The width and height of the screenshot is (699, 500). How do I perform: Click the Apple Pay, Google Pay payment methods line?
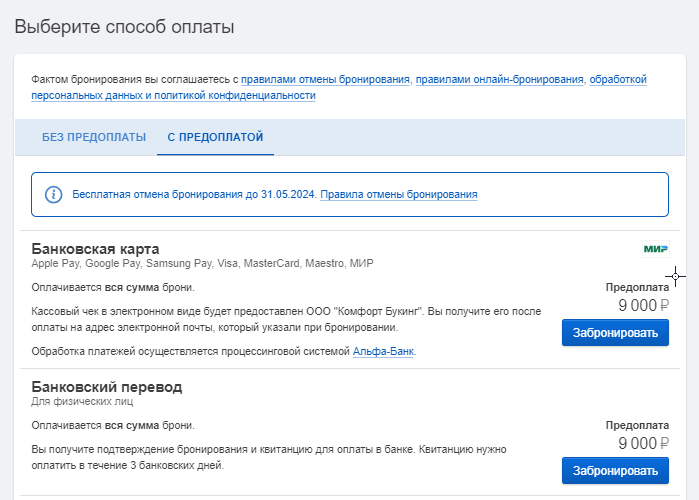[x=202, y=263]
